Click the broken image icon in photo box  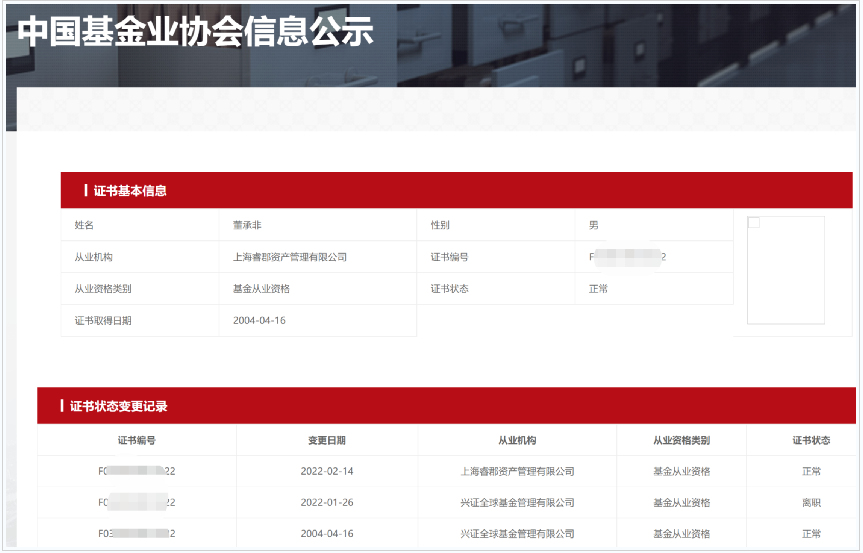tap(754, 223)
